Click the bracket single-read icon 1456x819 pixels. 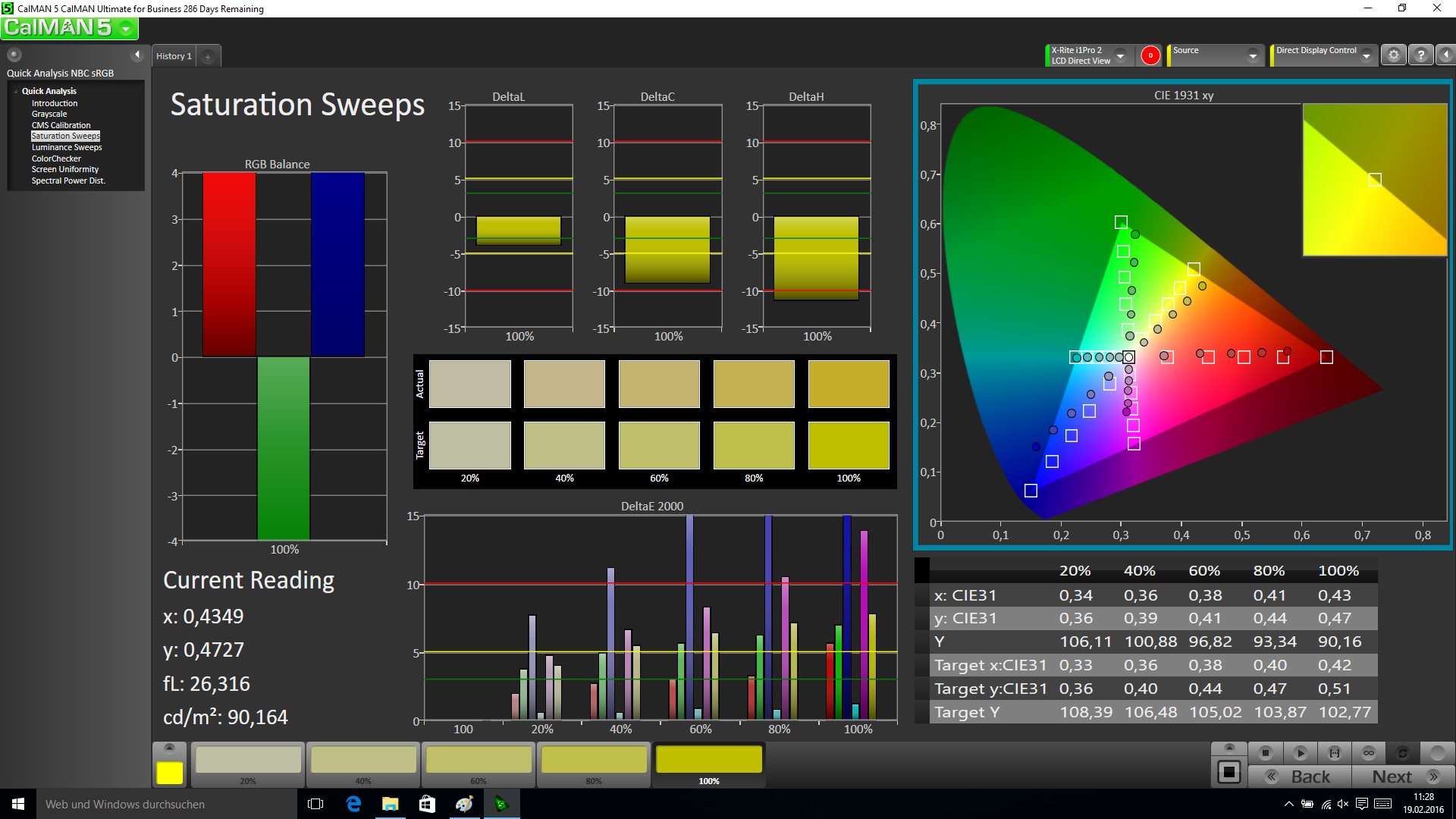1335,753
